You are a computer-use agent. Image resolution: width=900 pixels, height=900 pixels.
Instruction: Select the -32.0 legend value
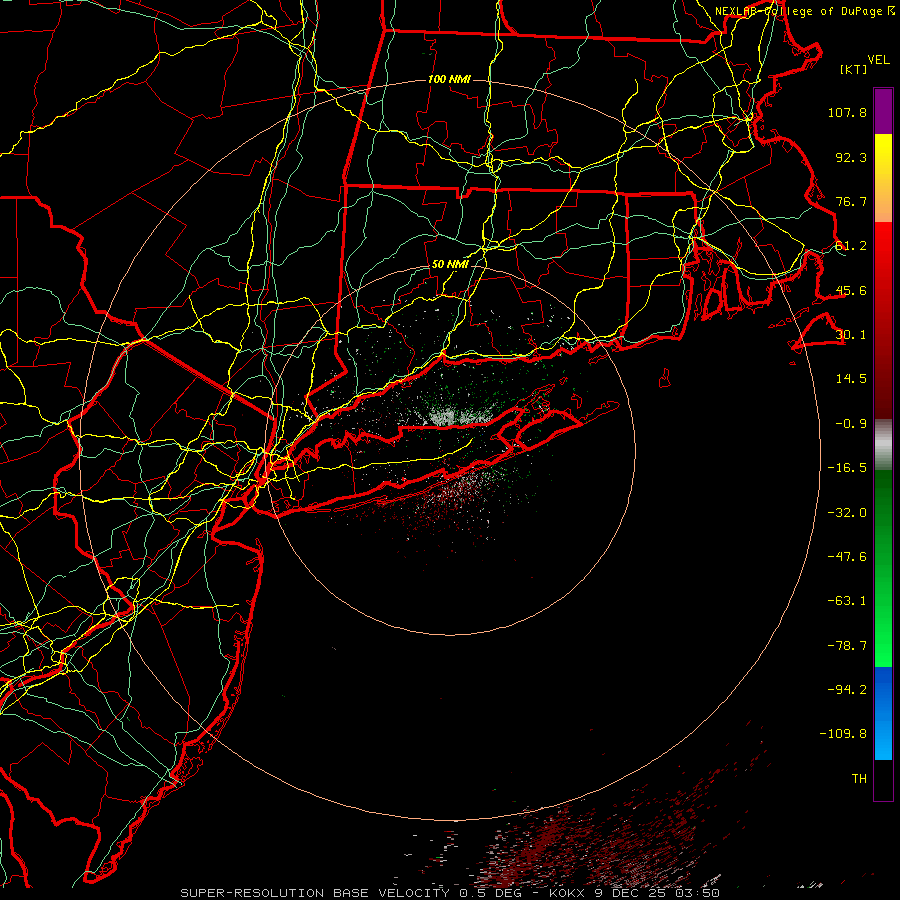[x=847, y=513]
